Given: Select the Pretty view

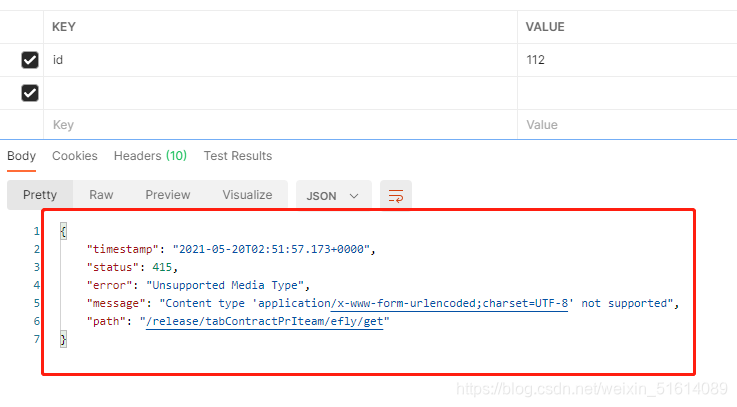Looking at the screenshot, I should click(40, 195).
